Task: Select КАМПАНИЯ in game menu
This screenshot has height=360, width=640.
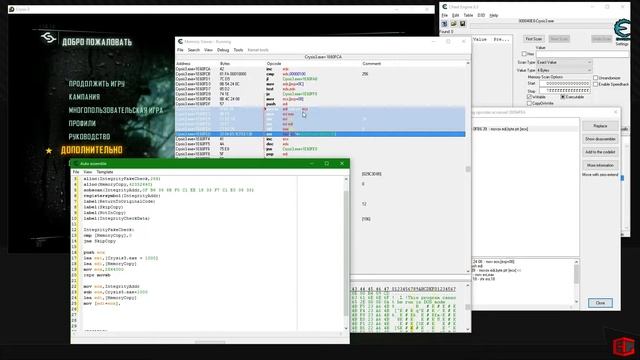Action: (84, 97)
